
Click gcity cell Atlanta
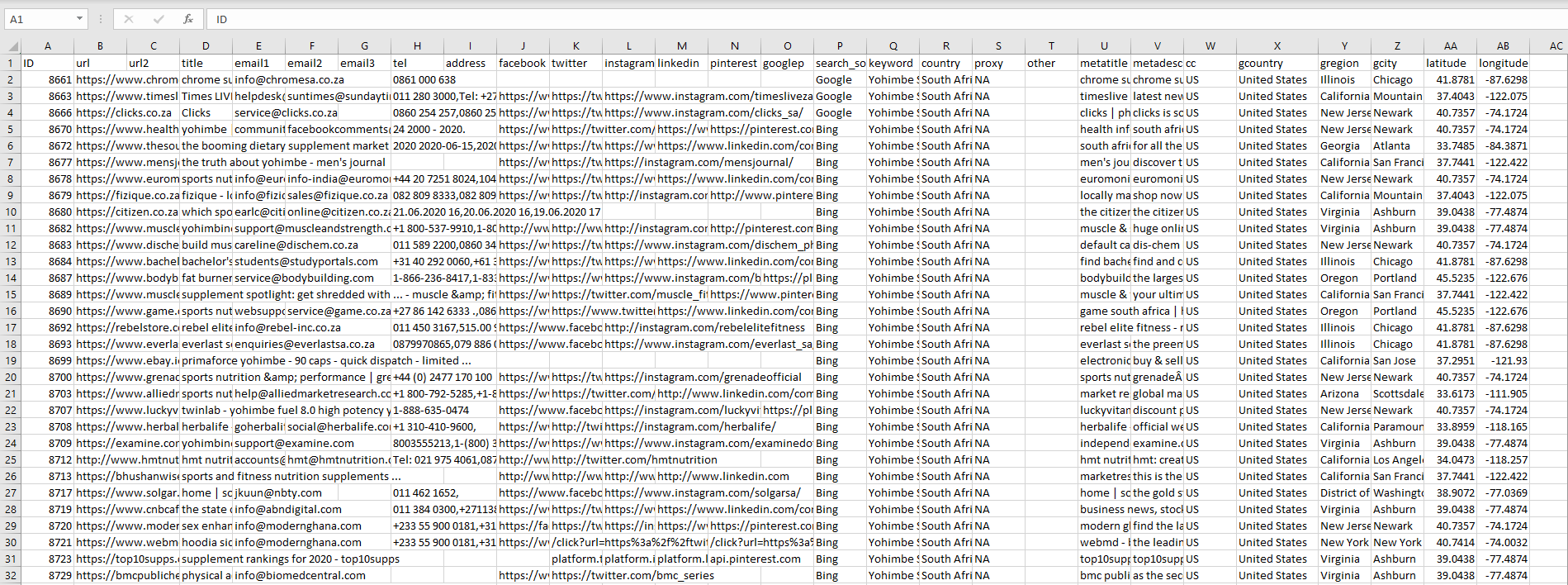point(1398,145)
